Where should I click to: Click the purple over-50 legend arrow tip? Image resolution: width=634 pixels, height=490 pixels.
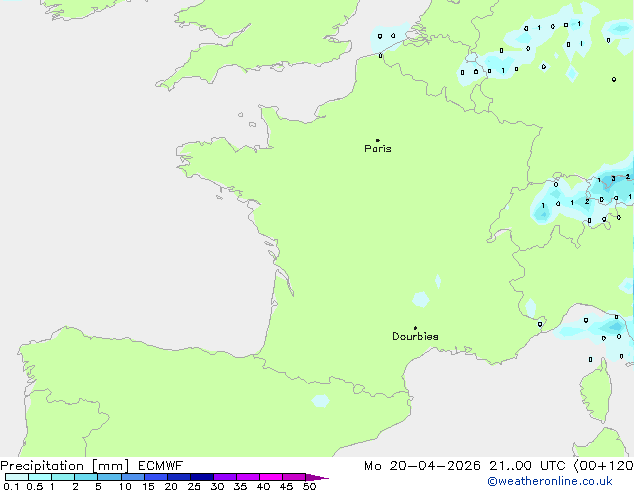pyautogui.click(x=317, y=477)
